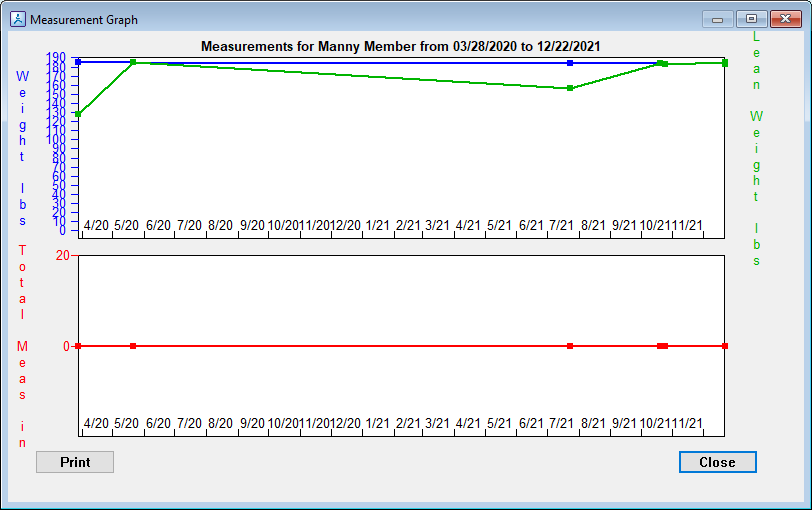The image size is (812, 510).
Task: Click the 20 value on the lower graph y-axis
Action: pos(62,255)
